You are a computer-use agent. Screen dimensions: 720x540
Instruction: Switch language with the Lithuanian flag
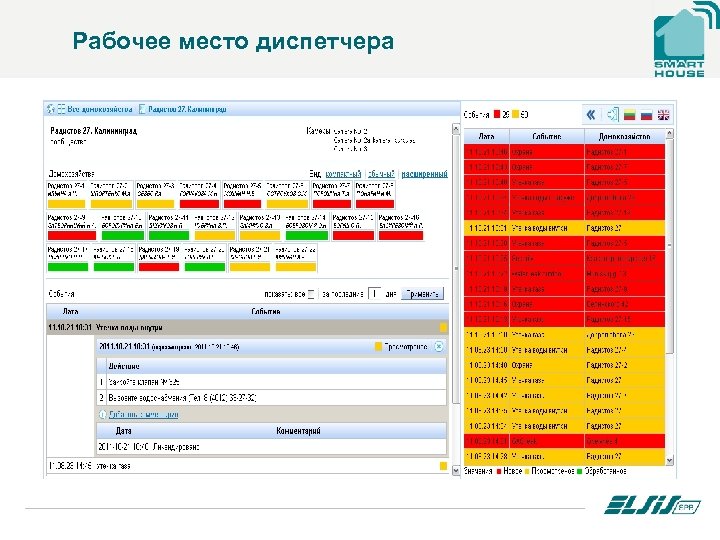point(630,114)
